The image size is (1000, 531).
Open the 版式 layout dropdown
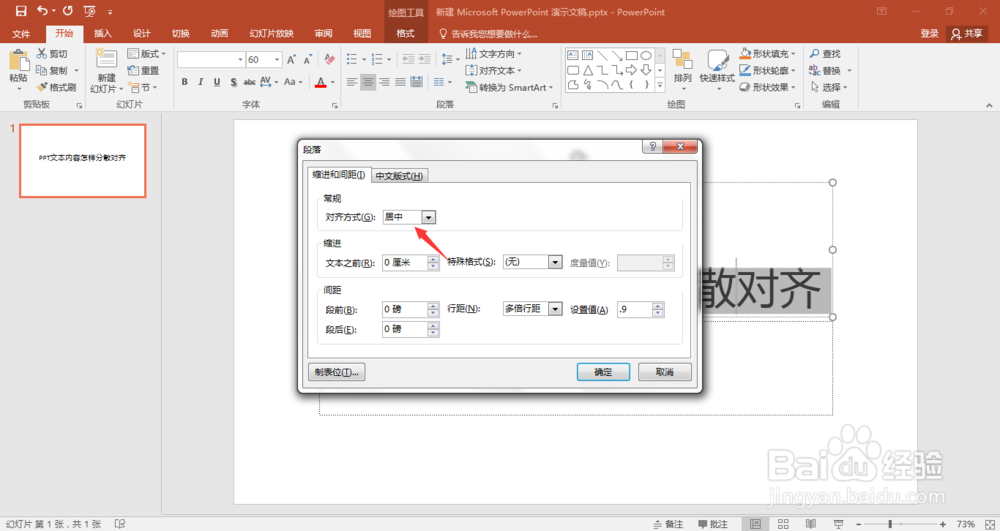coord(147,54)
